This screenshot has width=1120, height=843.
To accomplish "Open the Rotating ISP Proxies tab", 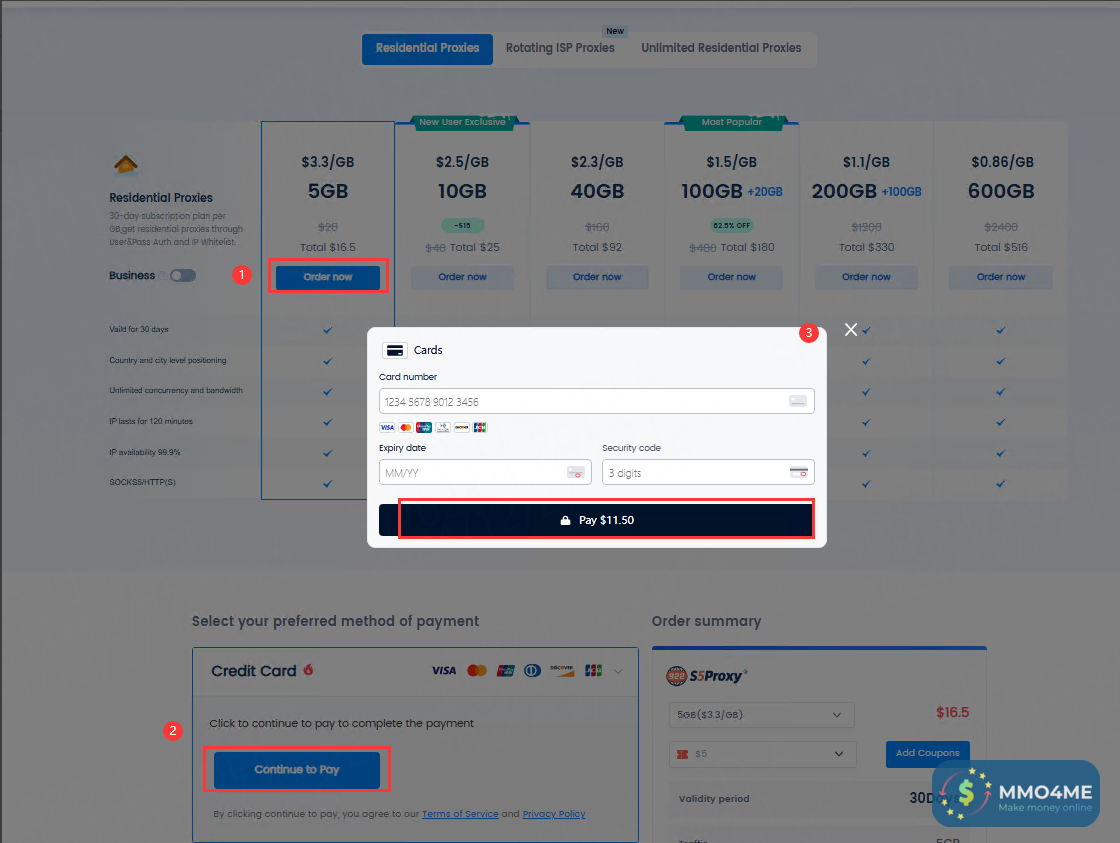I will [x=560, y=49].
